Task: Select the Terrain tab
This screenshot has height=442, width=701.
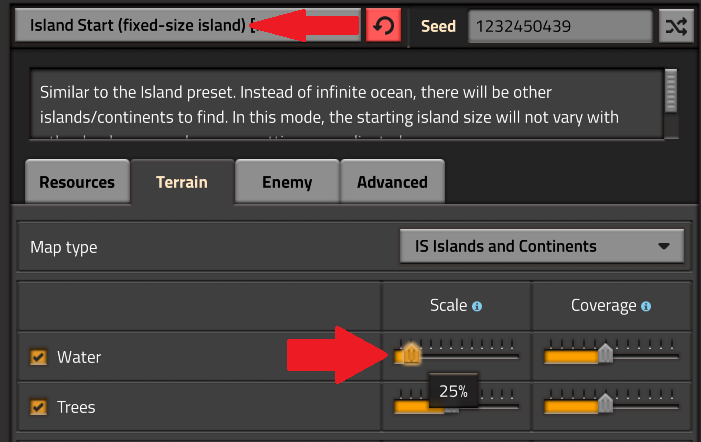Action: click(x=182, y=182)
